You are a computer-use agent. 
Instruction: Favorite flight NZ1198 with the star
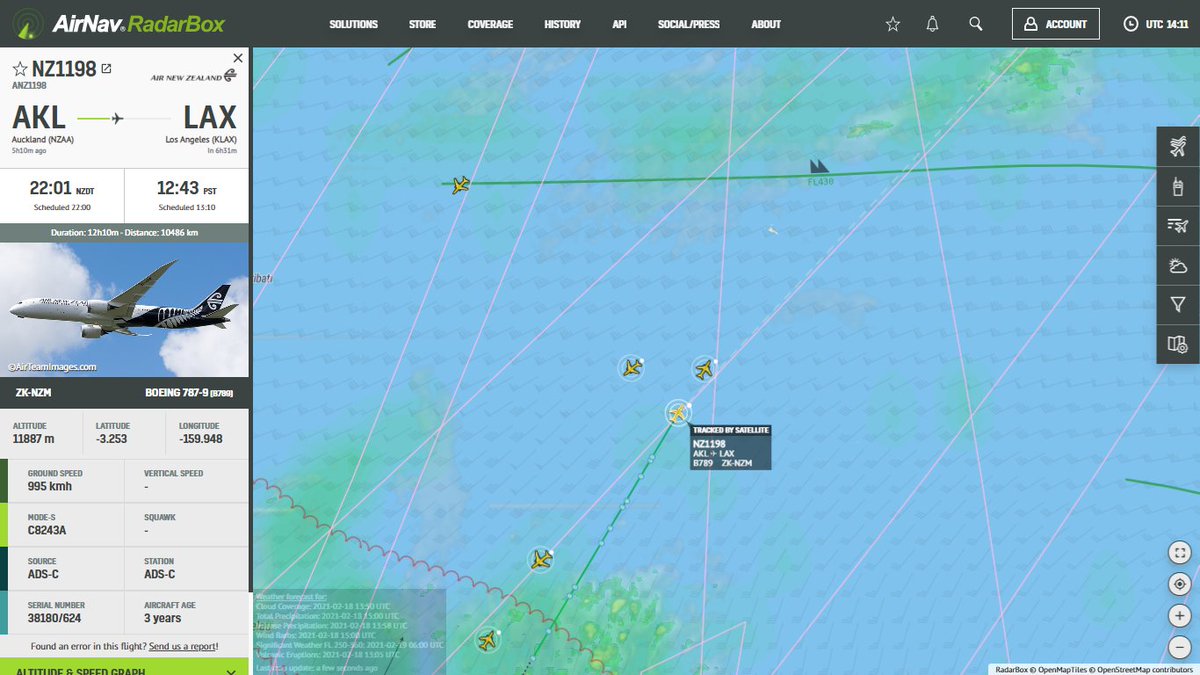tap(20, 69)
